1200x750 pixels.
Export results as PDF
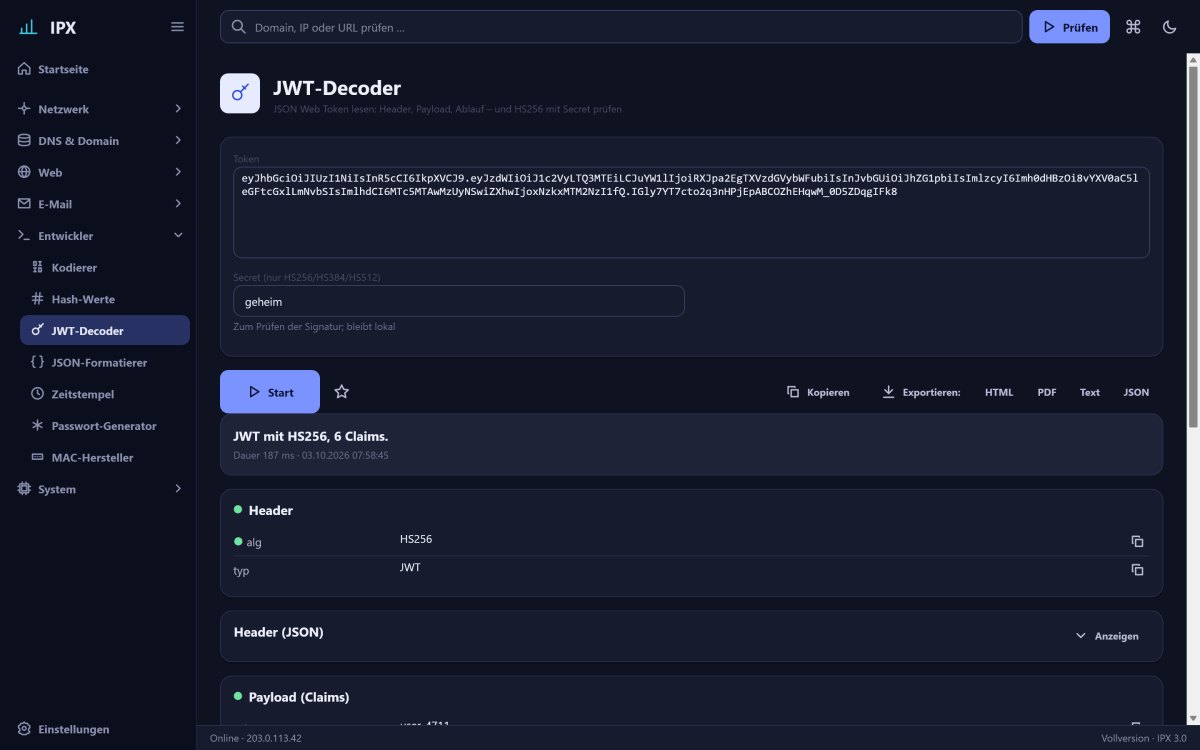(x=1047, y=392)
